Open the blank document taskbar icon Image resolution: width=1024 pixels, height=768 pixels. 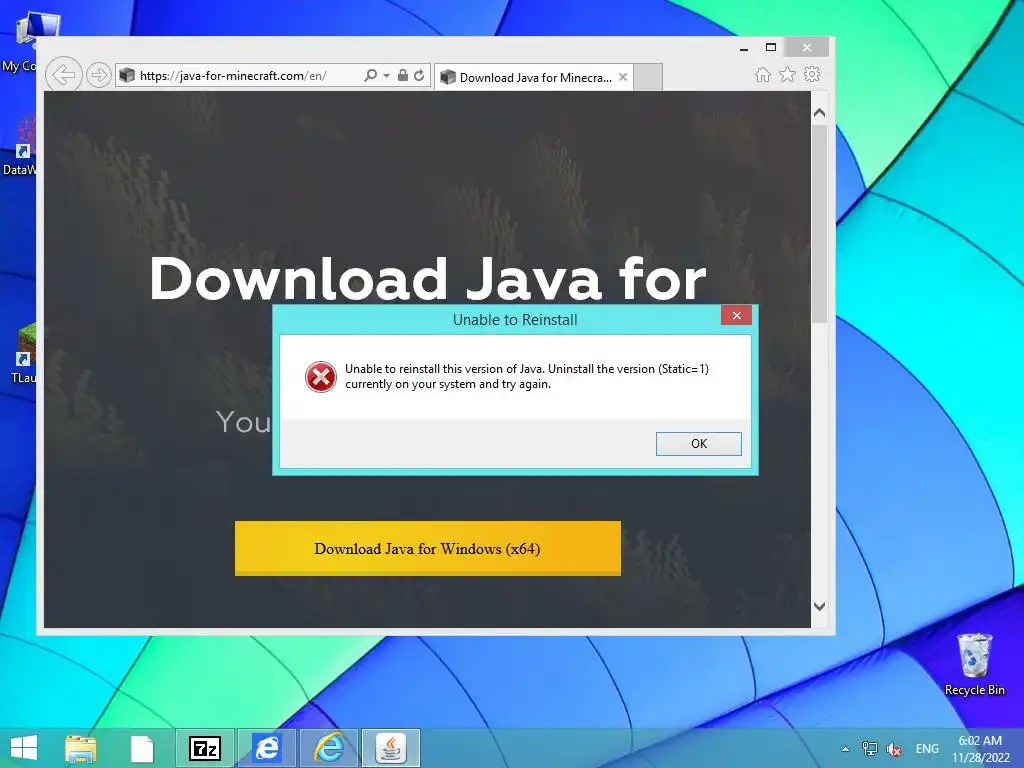142,748
